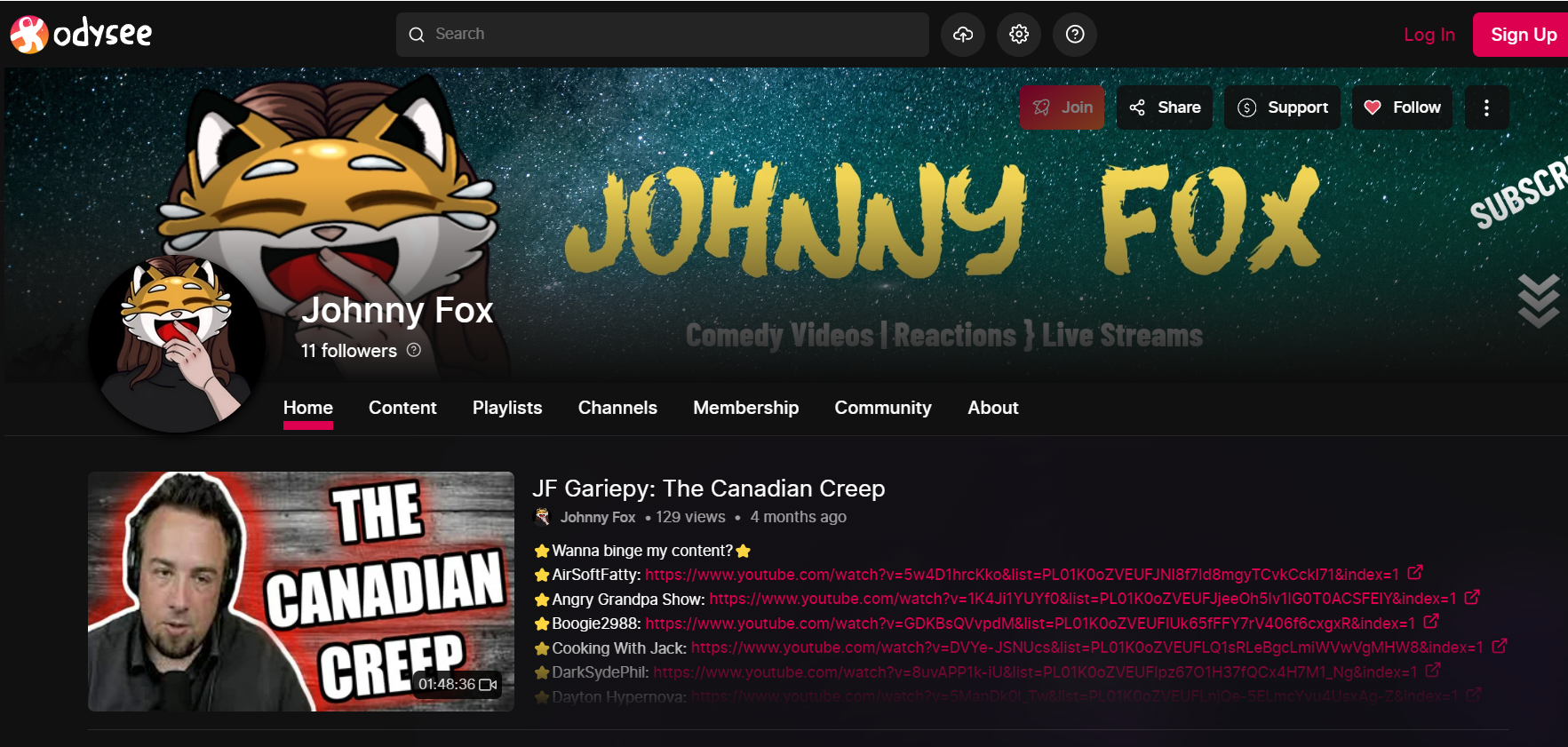Click external link icon after AirSoftFatty URL
Screen dimensions: 1568x747
click(x=1415, y=573)
